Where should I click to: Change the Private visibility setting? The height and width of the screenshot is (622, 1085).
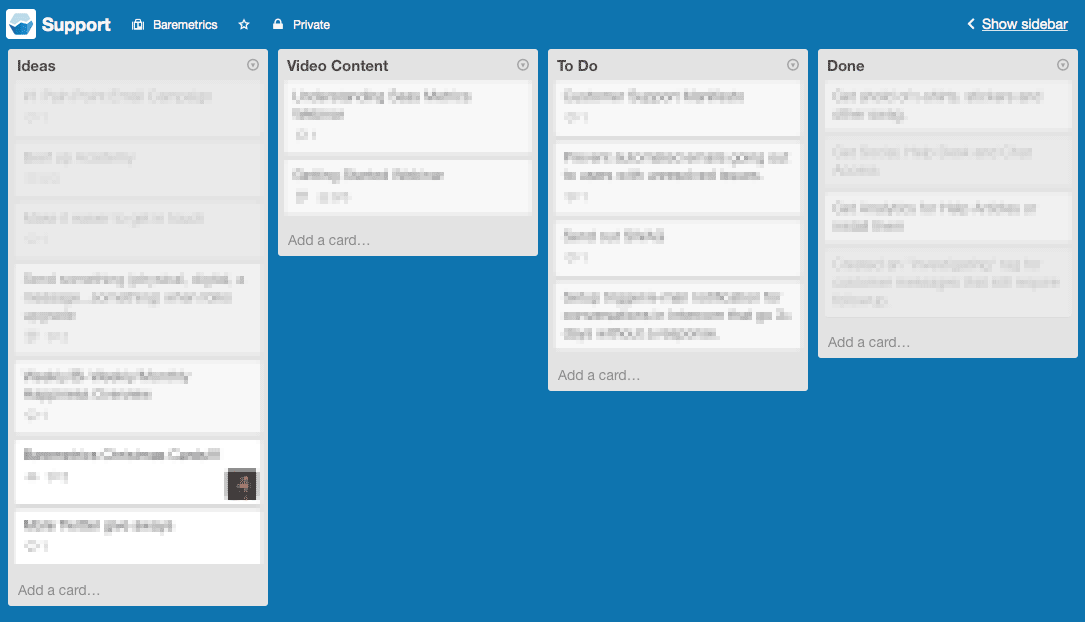(x=310, y=25)
